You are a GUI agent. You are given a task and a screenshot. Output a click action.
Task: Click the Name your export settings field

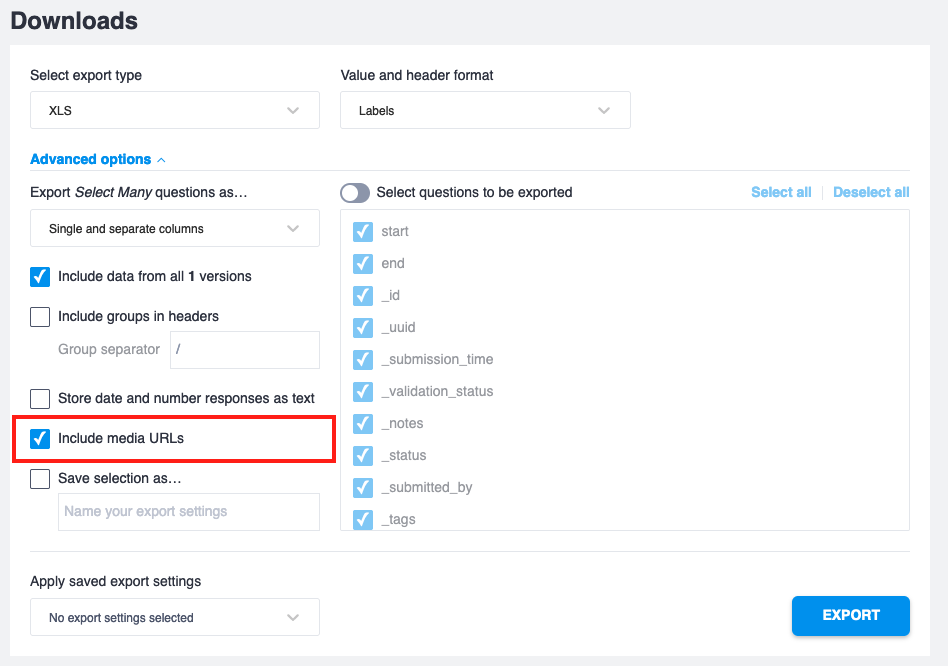(x=188, y=511)
